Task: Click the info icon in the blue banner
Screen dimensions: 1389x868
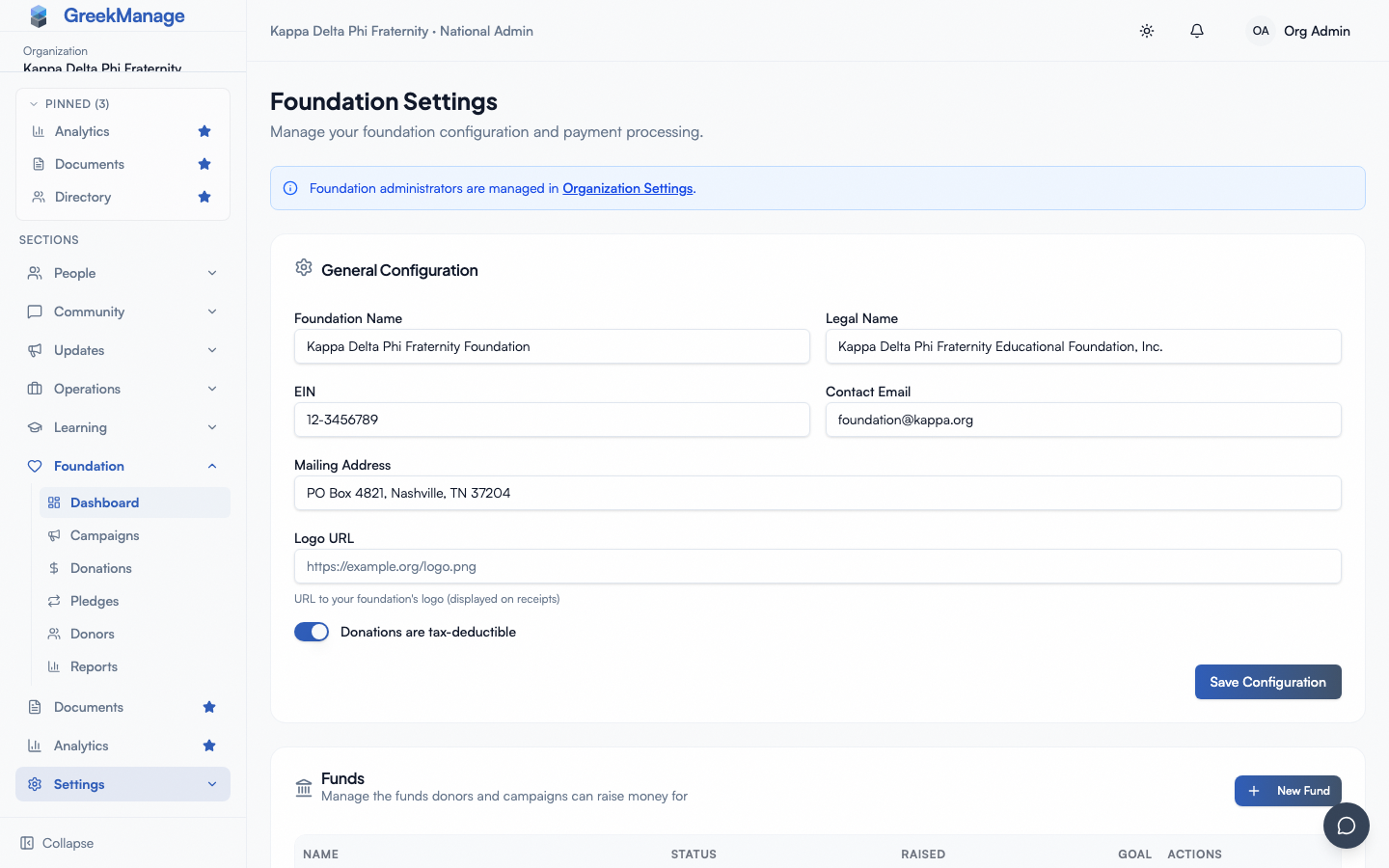Action: 290,188
